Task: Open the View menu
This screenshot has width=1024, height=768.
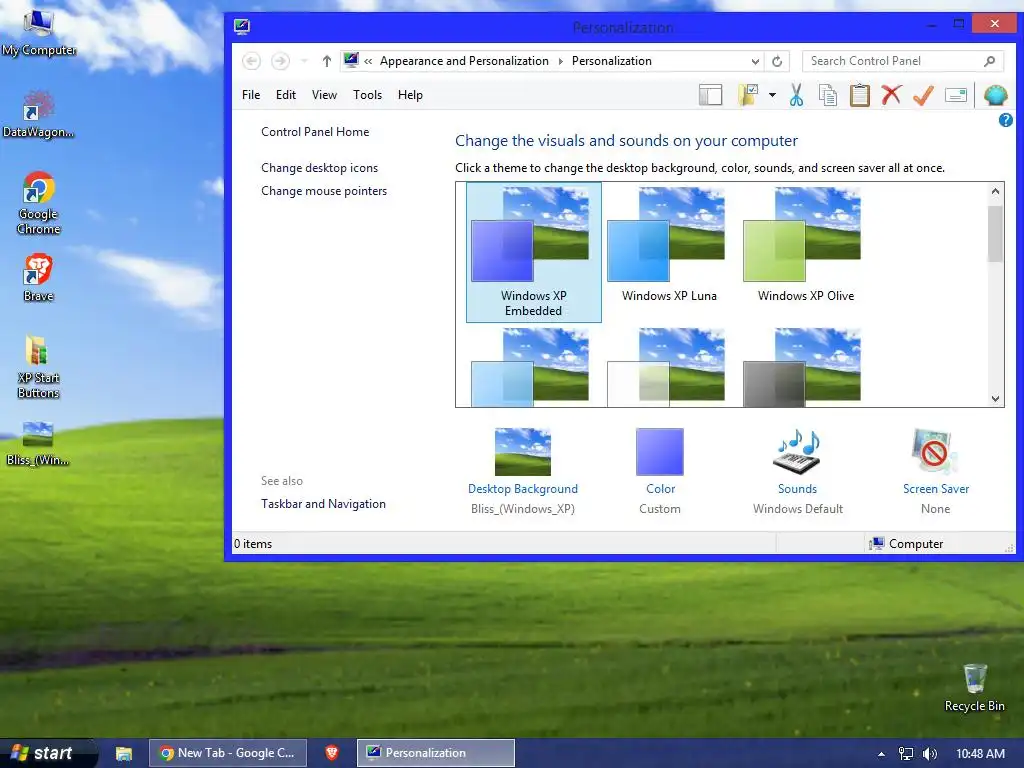Action: coord(324,95)
